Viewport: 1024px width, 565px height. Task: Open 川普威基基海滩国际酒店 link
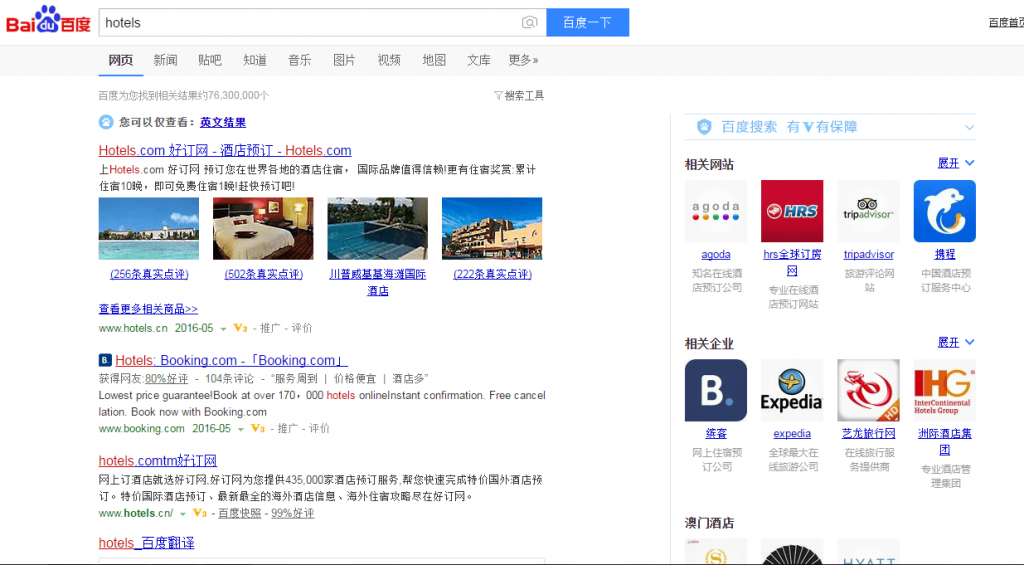click(x=377, y=282)
